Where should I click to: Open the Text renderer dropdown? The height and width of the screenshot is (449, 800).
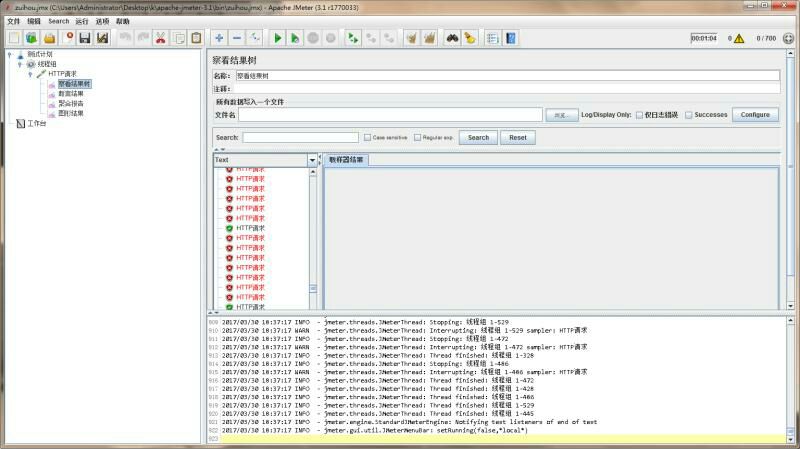point(312,160)
